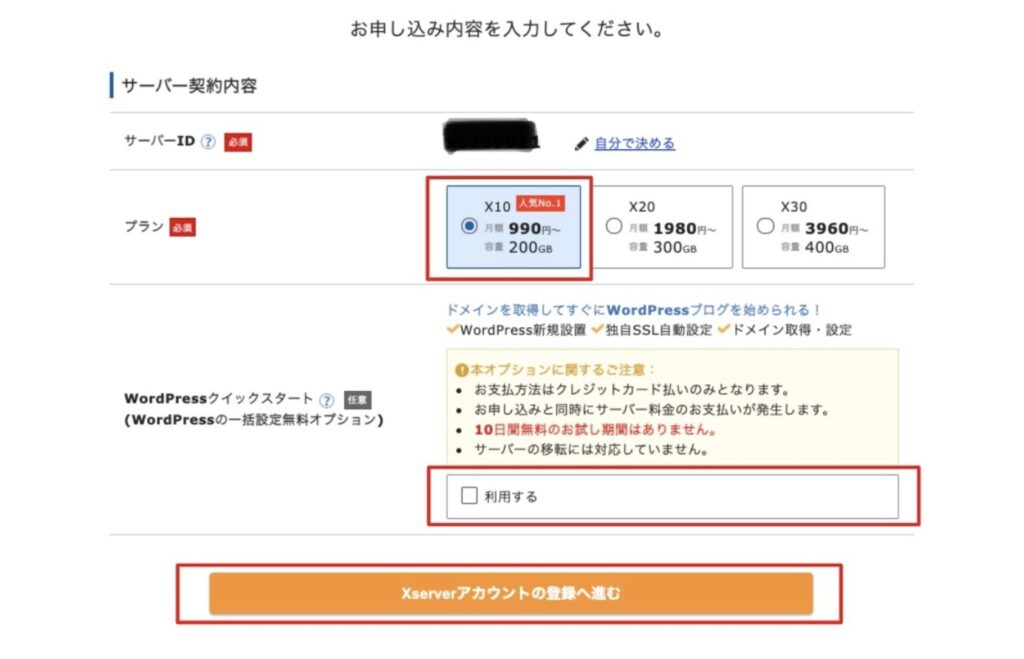Click the orange warning icon in notice box
The width and height of the screenshot is (1024, 659).
(462, 370)
